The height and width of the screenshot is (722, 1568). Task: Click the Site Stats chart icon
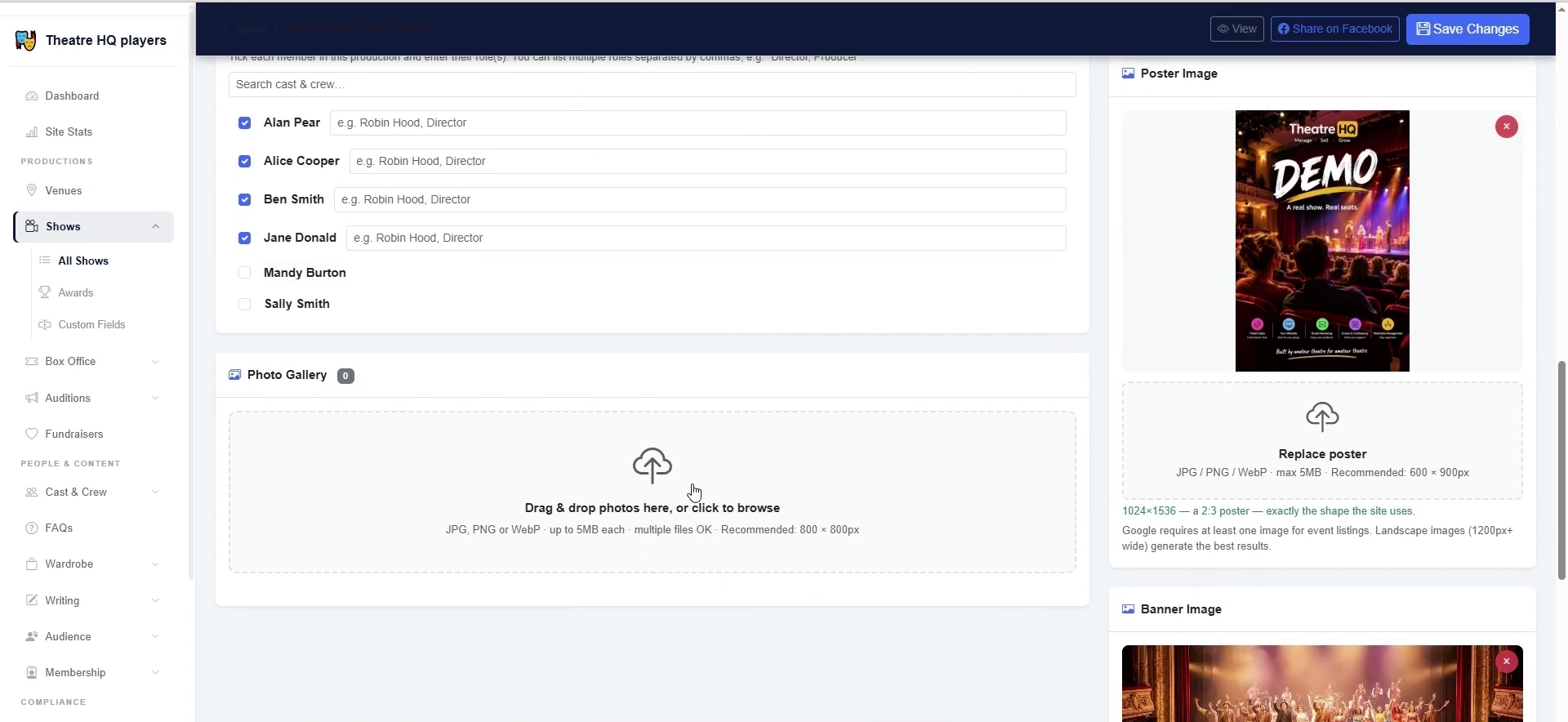coord(32,131)
